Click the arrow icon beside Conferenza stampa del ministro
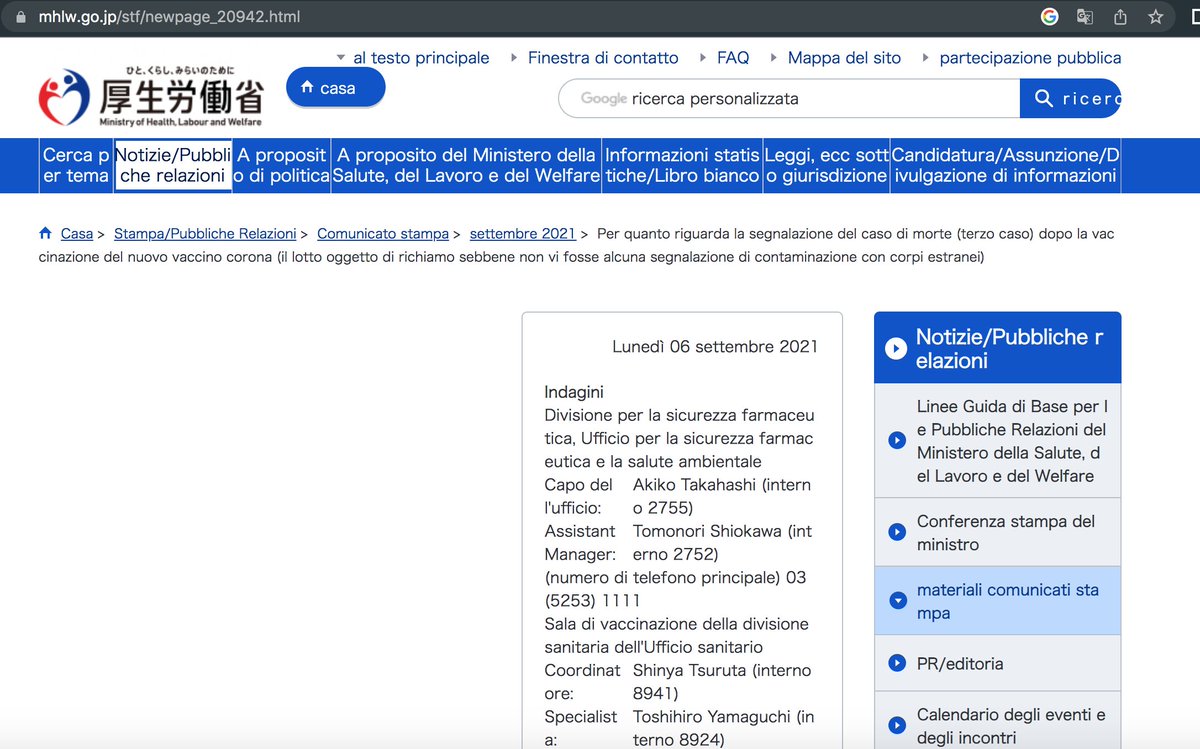The width and height of the screenshot is (1200, 749). point(897,532)
